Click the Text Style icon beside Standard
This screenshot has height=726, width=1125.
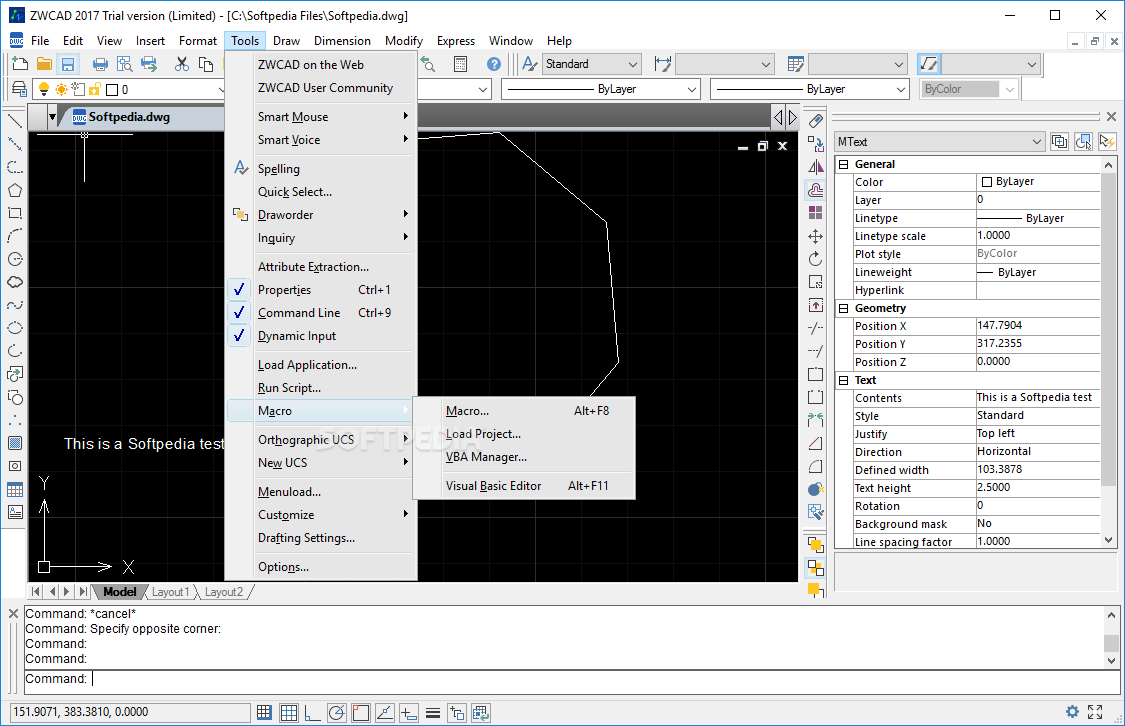tap(529, 64)
